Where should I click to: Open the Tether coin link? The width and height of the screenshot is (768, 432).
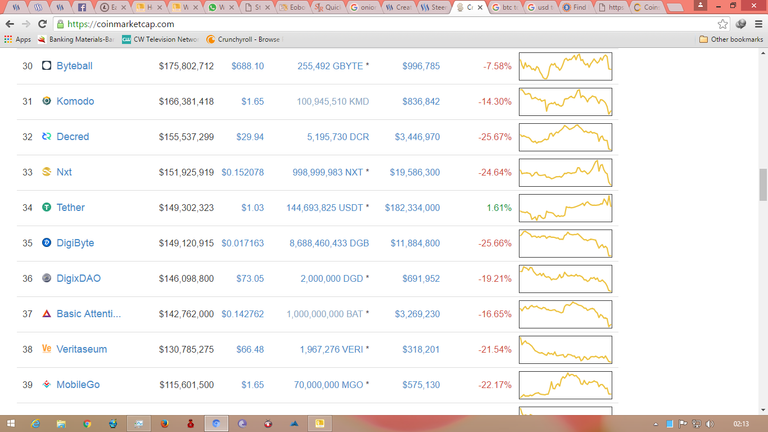pyautogui.click(x=71, y=207)
